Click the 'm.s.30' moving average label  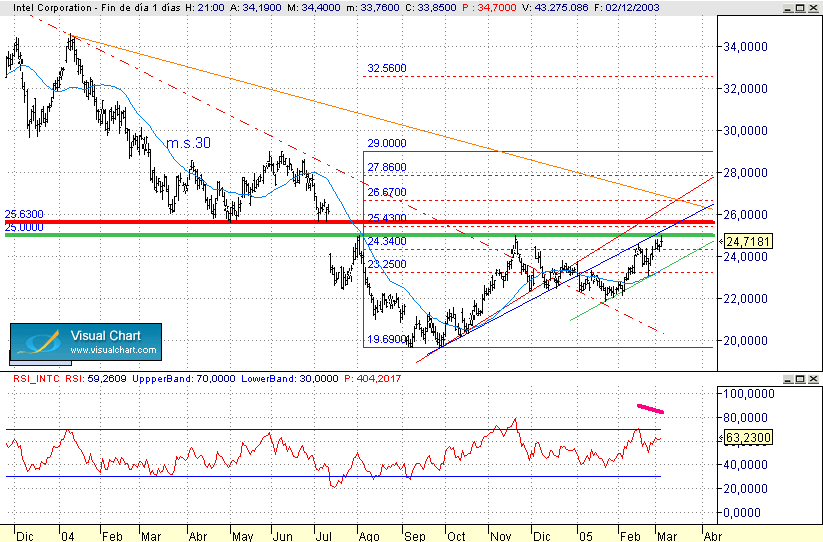[x=188, y=143]
